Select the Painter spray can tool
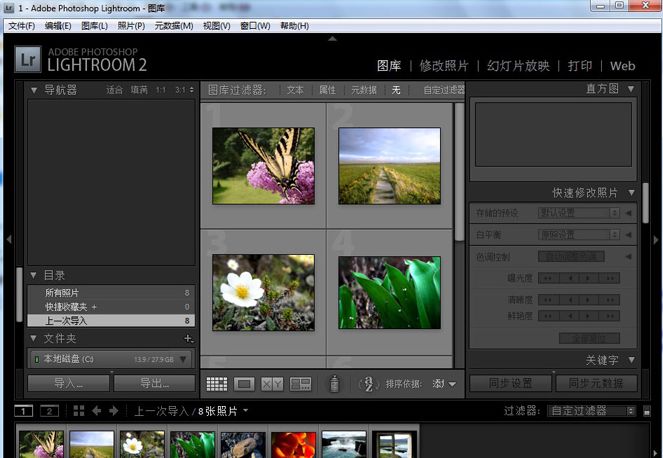Image resolution: width=663 pixels, height=458 pixels. 334,384
